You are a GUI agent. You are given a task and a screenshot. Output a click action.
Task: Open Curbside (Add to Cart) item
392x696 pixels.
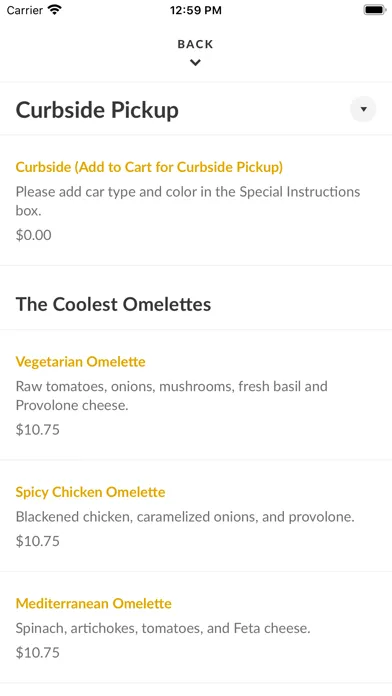point(149,167)
